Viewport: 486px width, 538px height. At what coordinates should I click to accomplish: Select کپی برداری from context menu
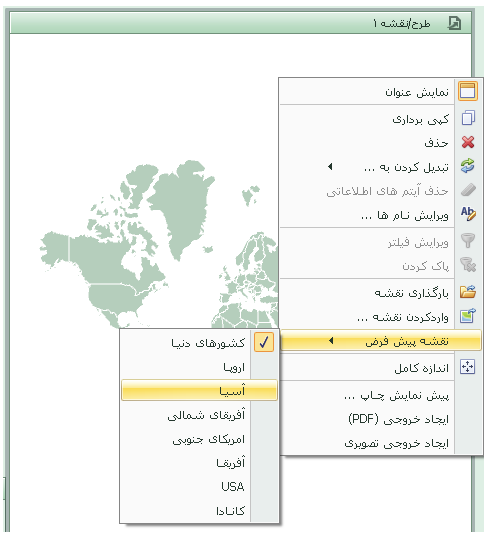380,119
